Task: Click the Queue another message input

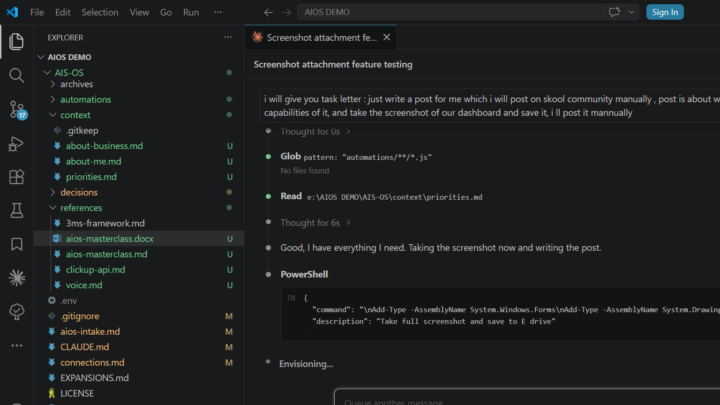Action: tap(528, 399)
